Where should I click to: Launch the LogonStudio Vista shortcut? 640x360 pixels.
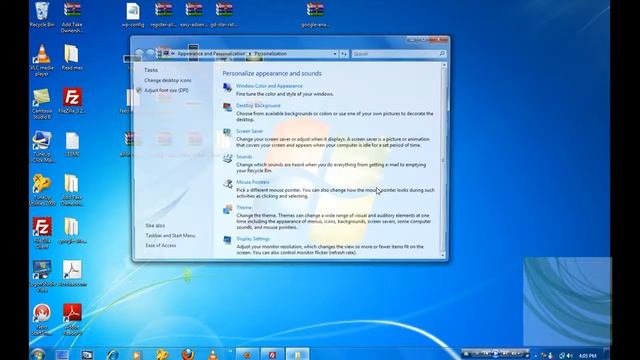point(42,276)
